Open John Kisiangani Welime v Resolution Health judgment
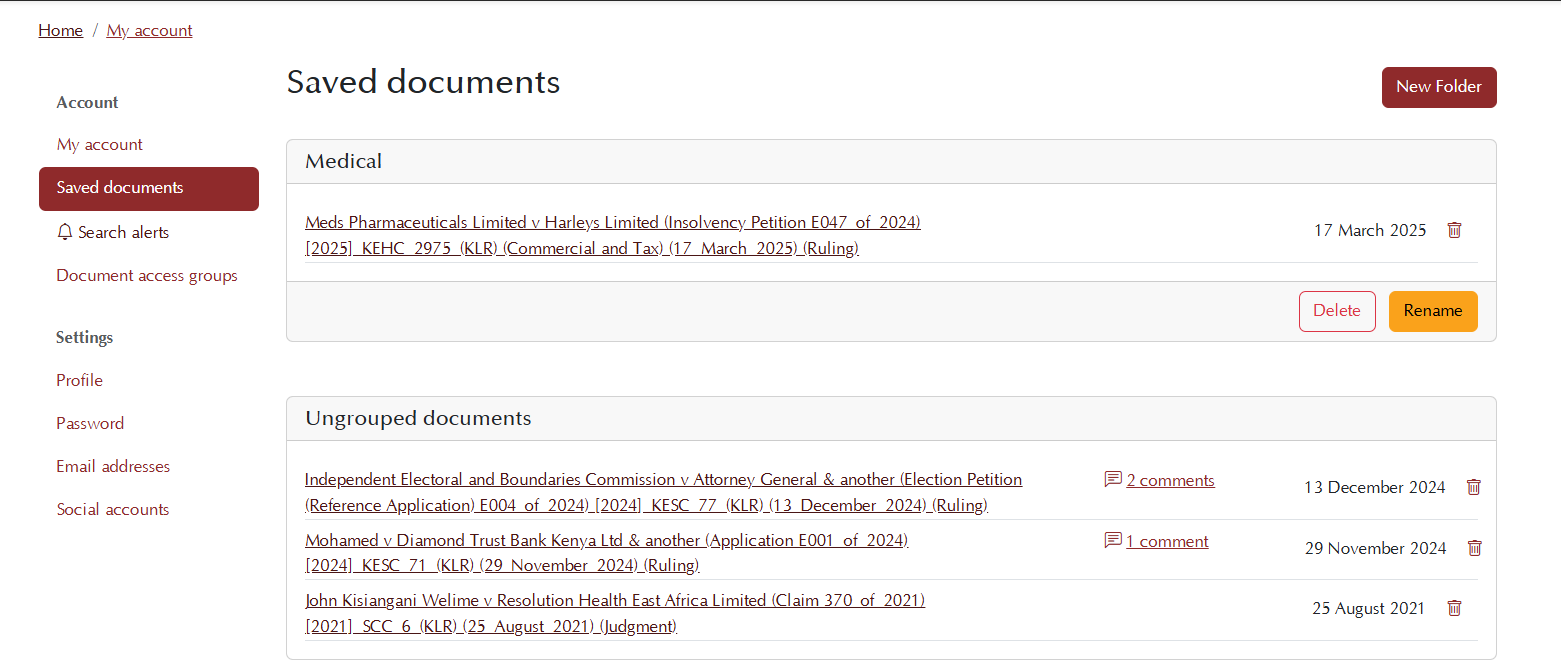1561x666 pixels. [x=615, y=613]
